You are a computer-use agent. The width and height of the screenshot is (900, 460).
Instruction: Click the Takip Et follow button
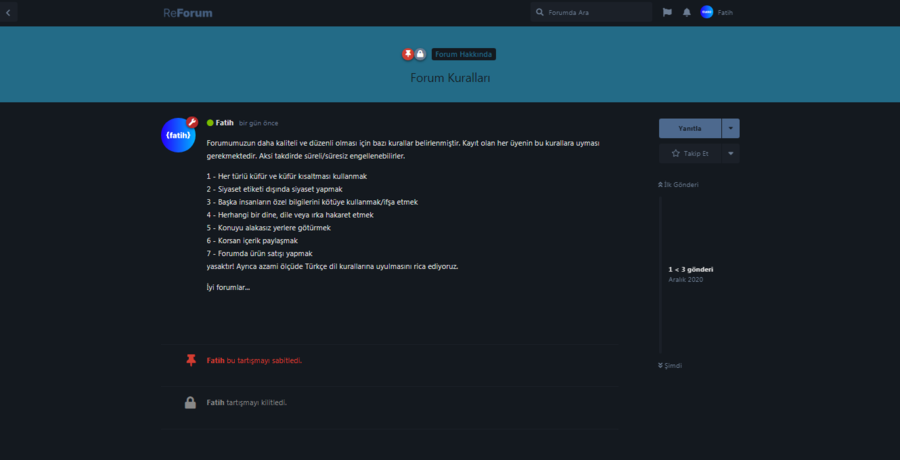coord(690,153)
